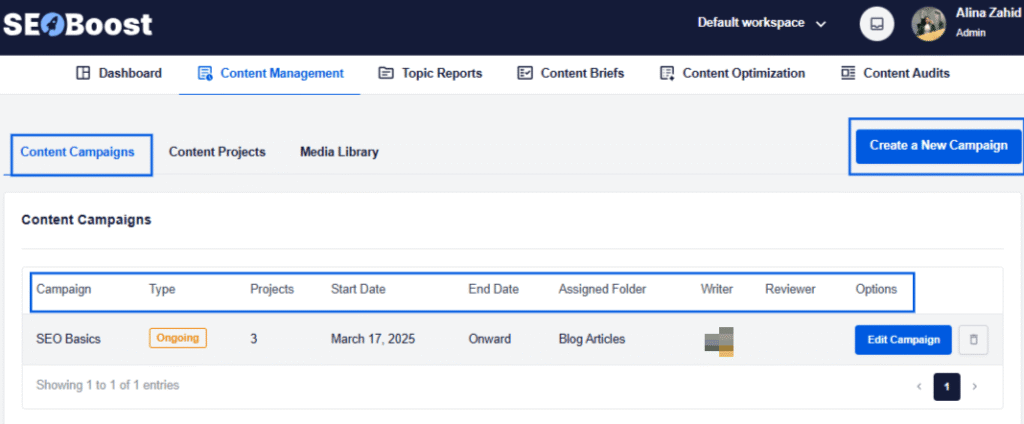Click the Content Optimization icon

[x=667, y=73]
